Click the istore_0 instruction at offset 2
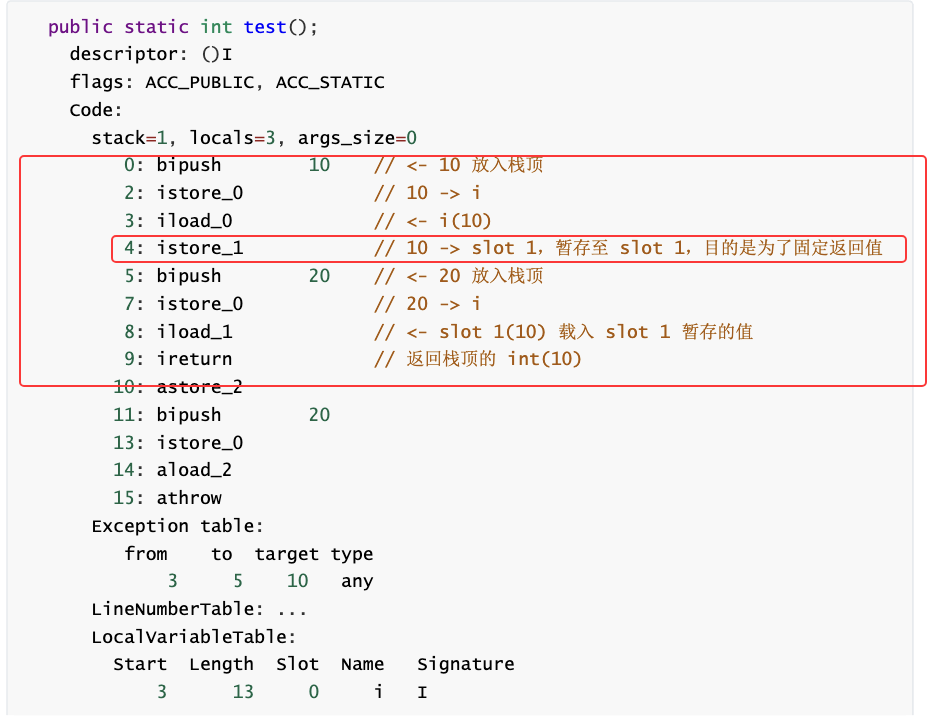Image resolution: width=934 pixels, height=720 pixels. pyautogui.click(x=199, y=193)
